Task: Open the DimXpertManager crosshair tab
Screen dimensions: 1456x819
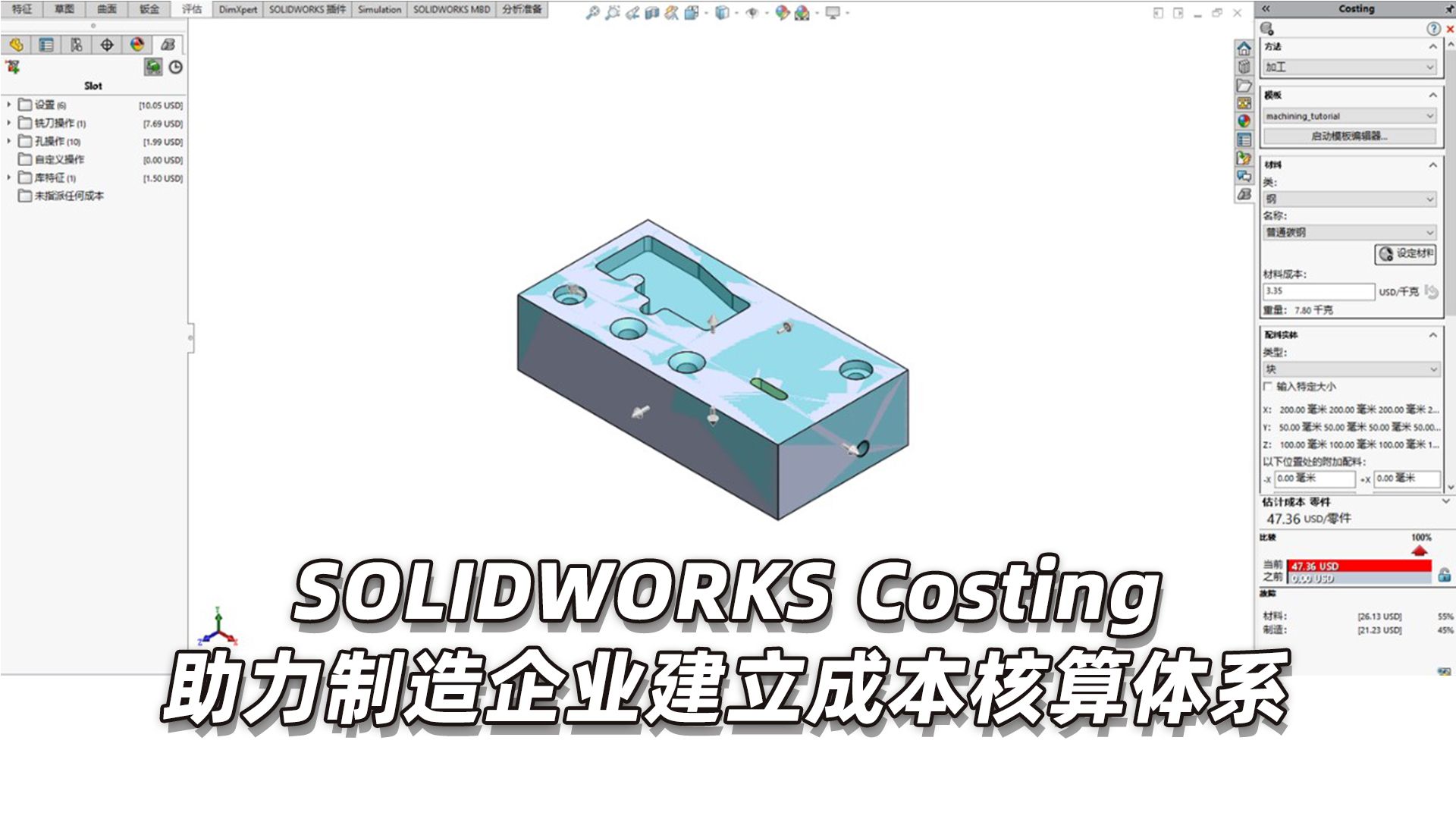Action: (x=107, y=45)
